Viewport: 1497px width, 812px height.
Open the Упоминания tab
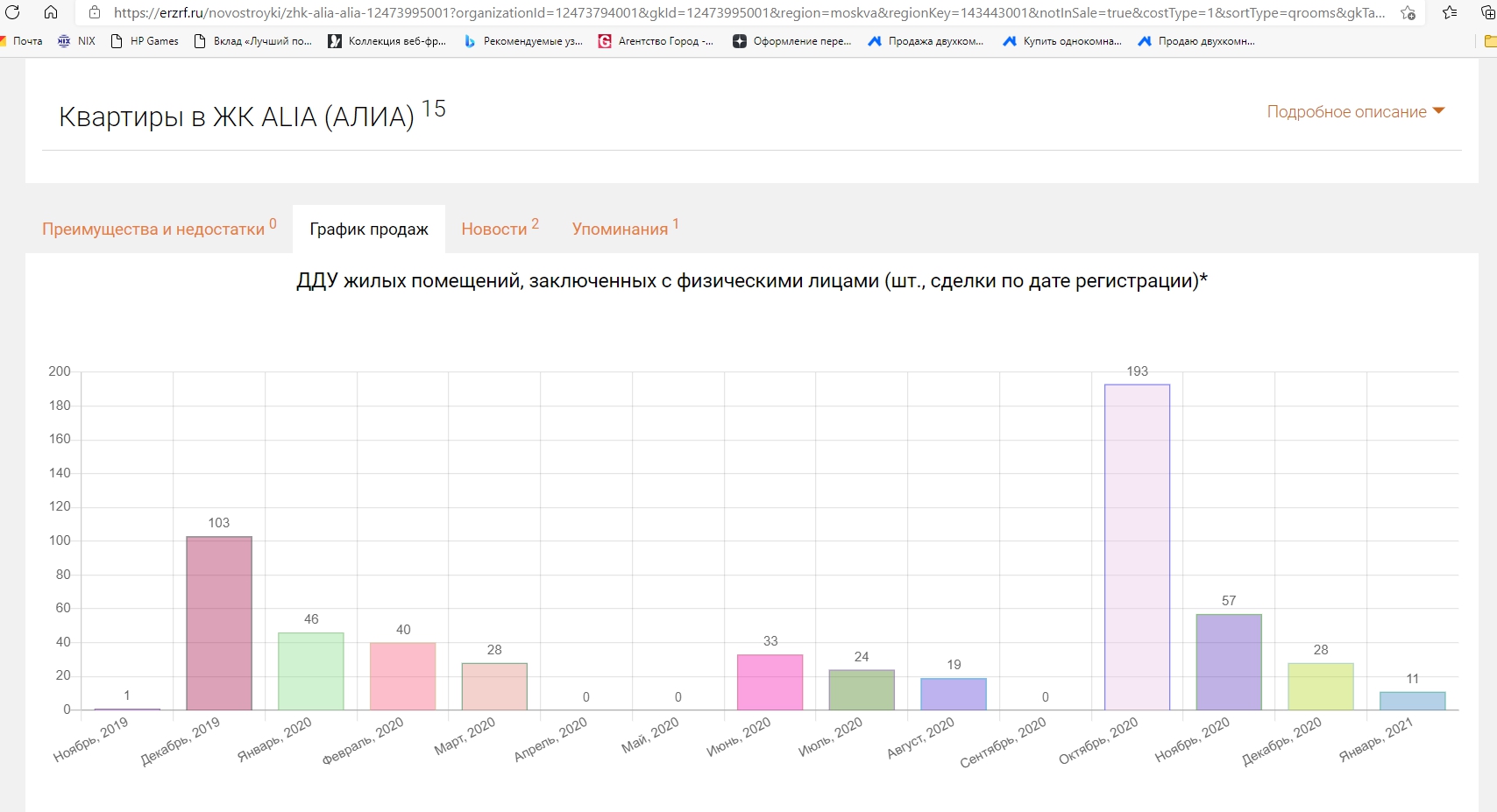[620, 229]
